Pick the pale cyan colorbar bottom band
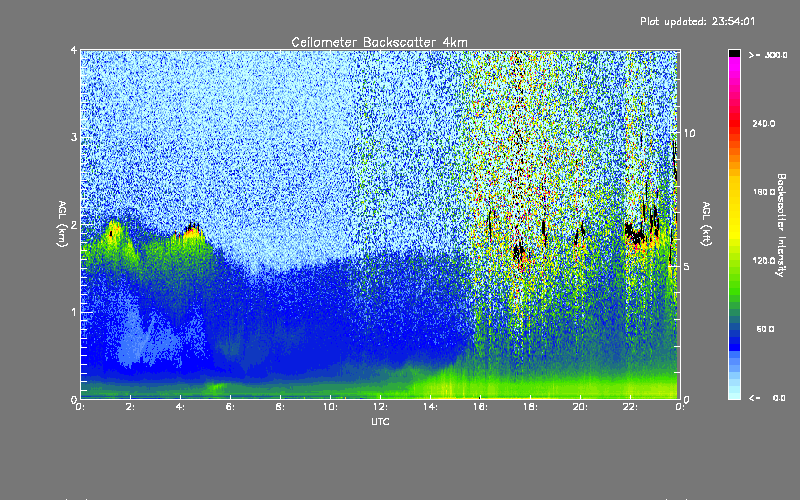Screen dimensions: 800x500 734,394
